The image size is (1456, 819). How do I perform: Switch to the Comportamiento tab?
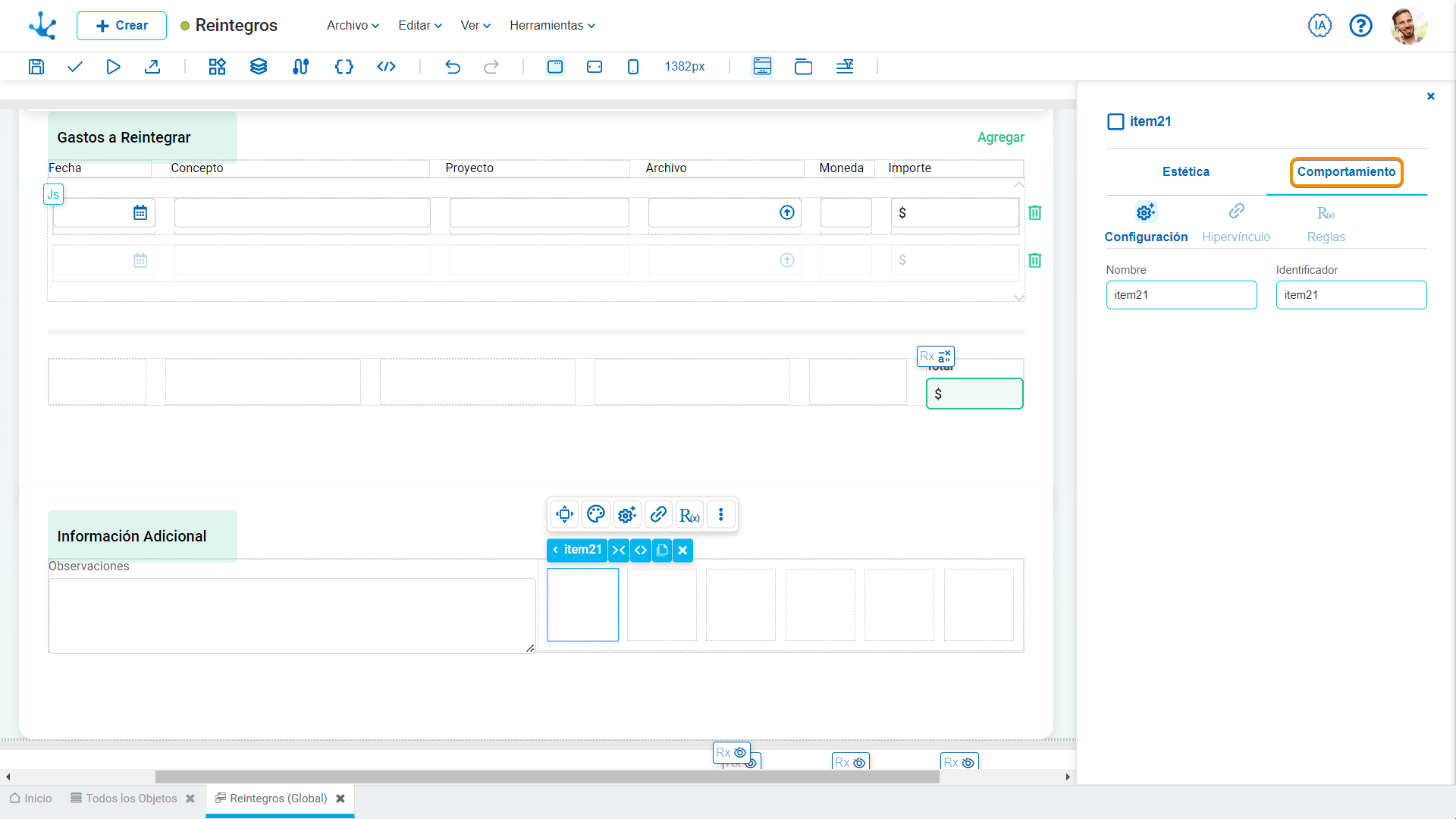[1346, 172]
